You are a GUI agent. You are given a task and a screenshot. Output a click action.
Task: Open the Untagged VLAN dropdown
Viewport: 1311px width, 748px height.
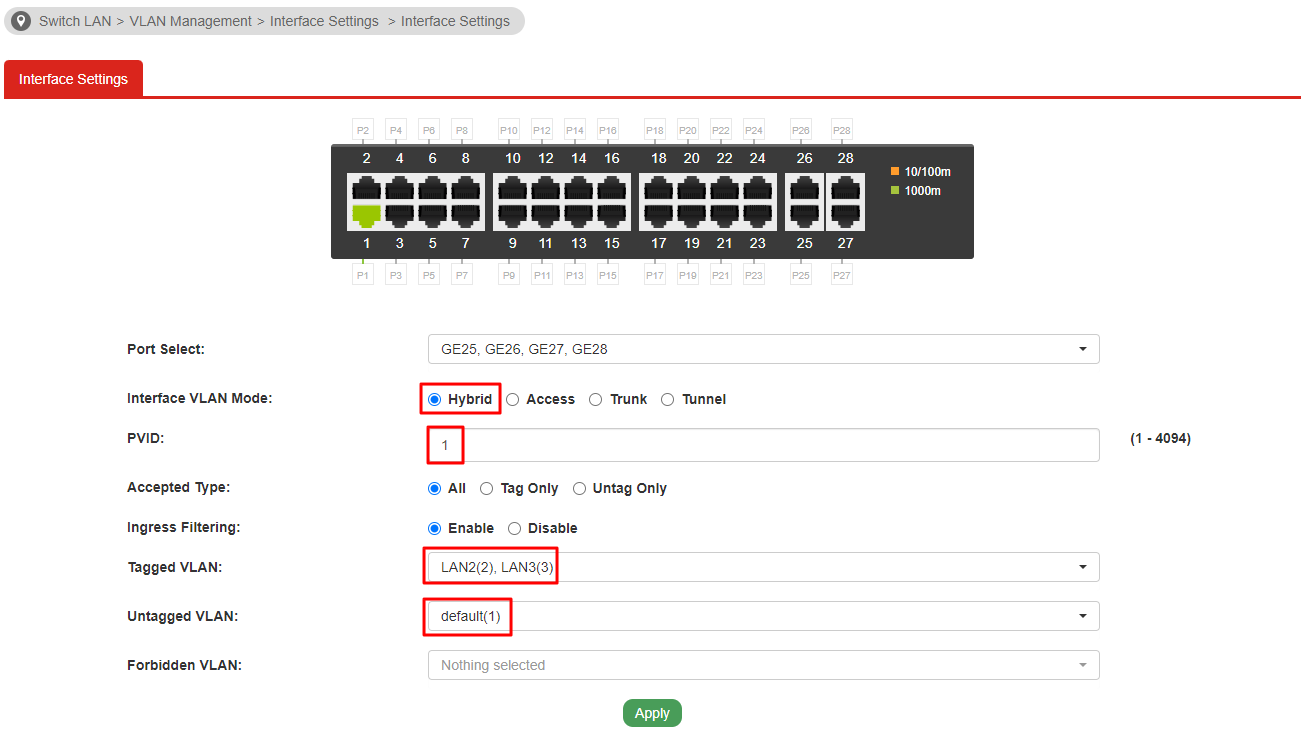point(763,616)
